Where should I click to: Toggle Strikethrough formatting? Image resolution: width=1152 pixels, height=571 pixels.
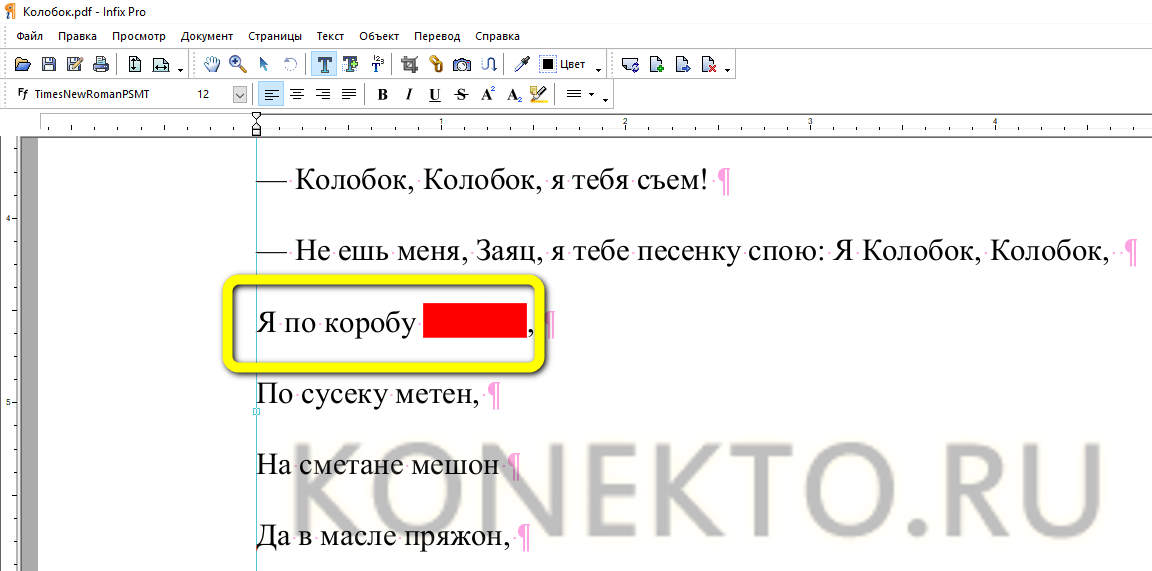tap(461, 94)
